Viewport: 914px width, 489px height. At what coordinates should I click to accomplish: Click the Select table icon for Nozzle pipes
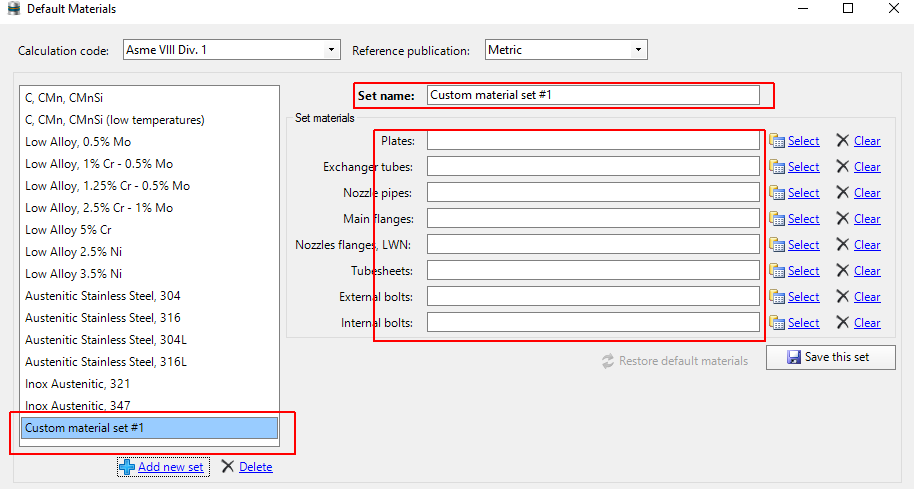(x=776, y=192)
